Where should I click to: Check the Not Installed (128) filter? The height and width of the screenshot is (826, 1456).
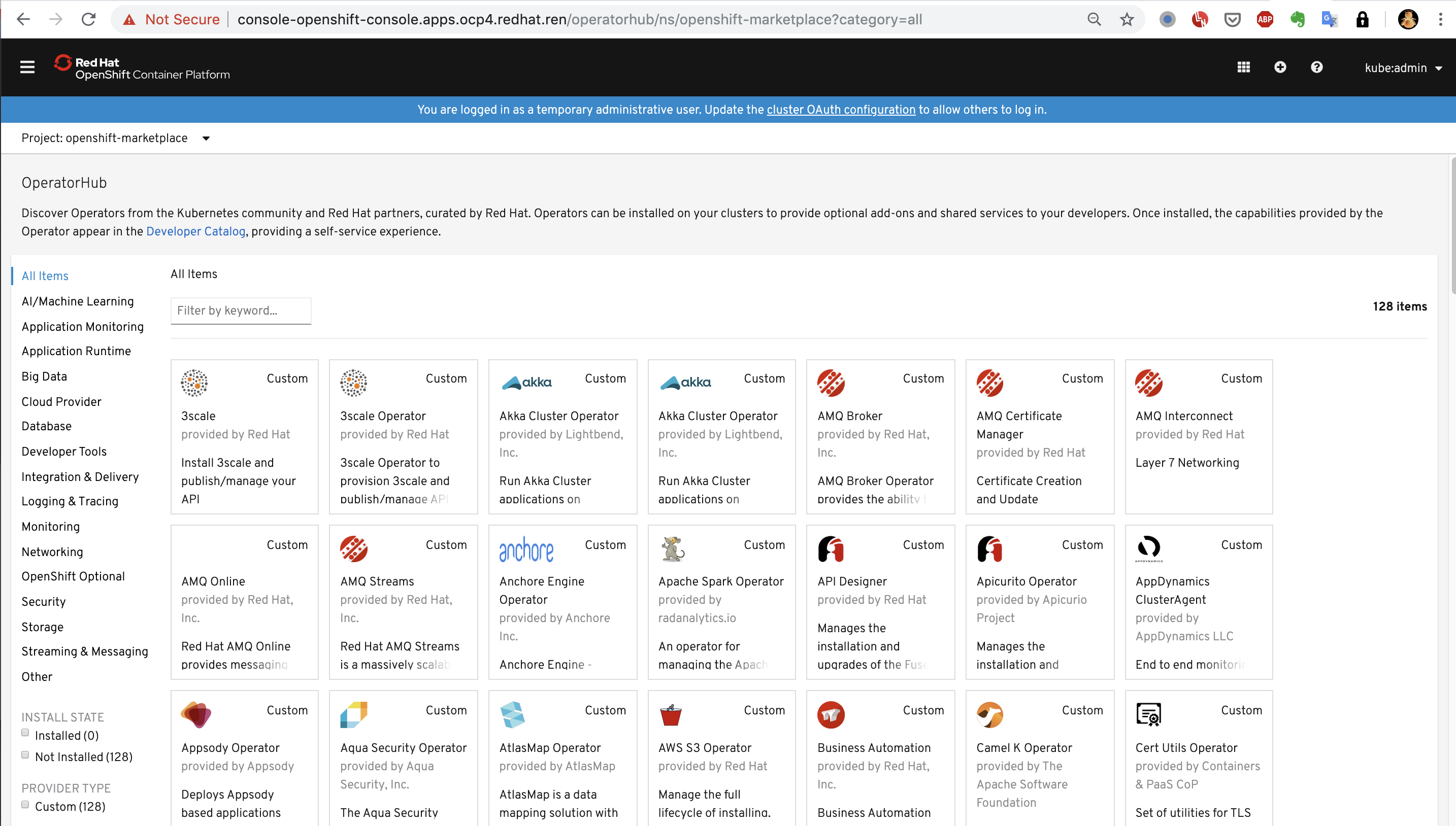pyautogui.click(x=25, y=754)
